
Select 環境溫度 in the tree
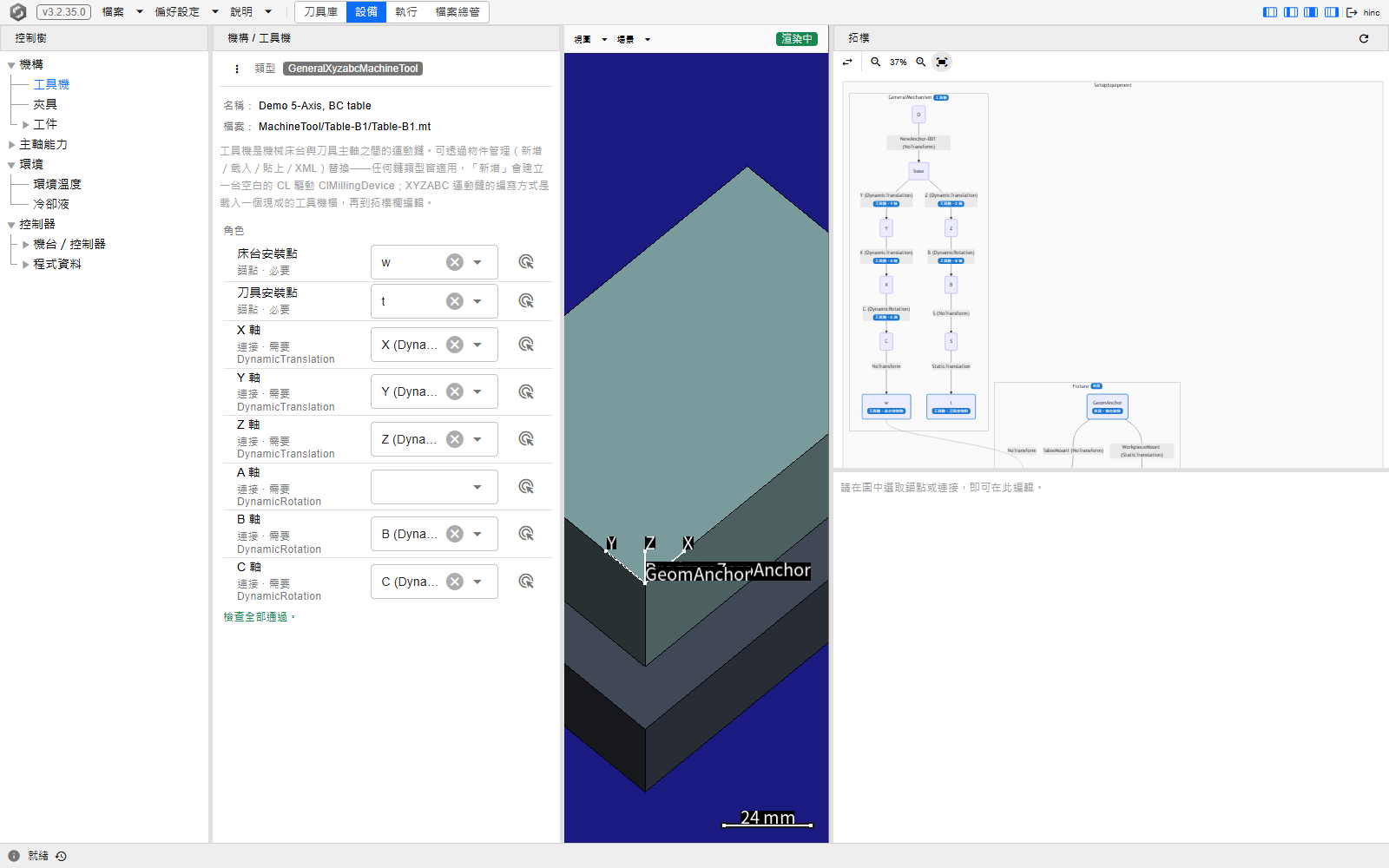[57, 184]
